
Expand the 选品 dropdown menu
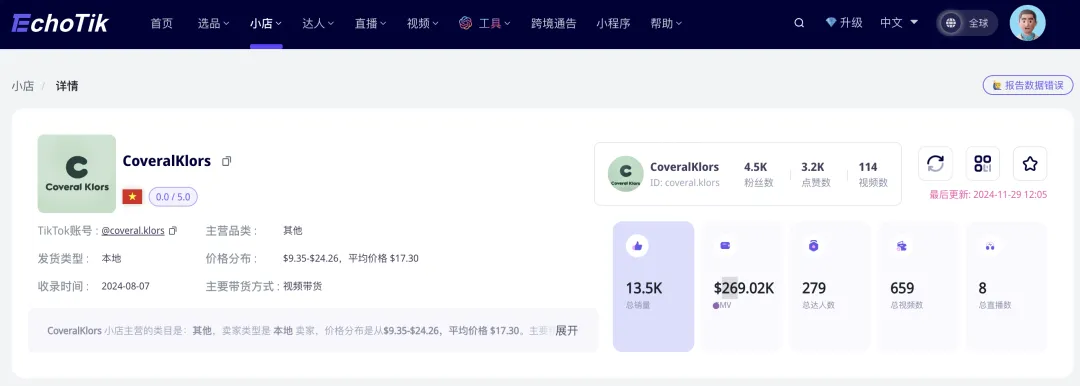214,23
